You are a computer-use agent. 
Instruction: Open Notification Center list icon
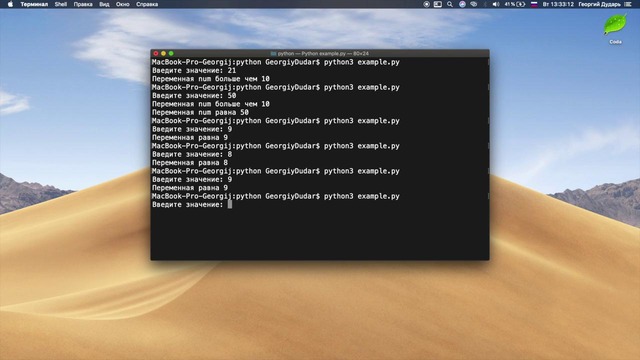click(628, 4)
